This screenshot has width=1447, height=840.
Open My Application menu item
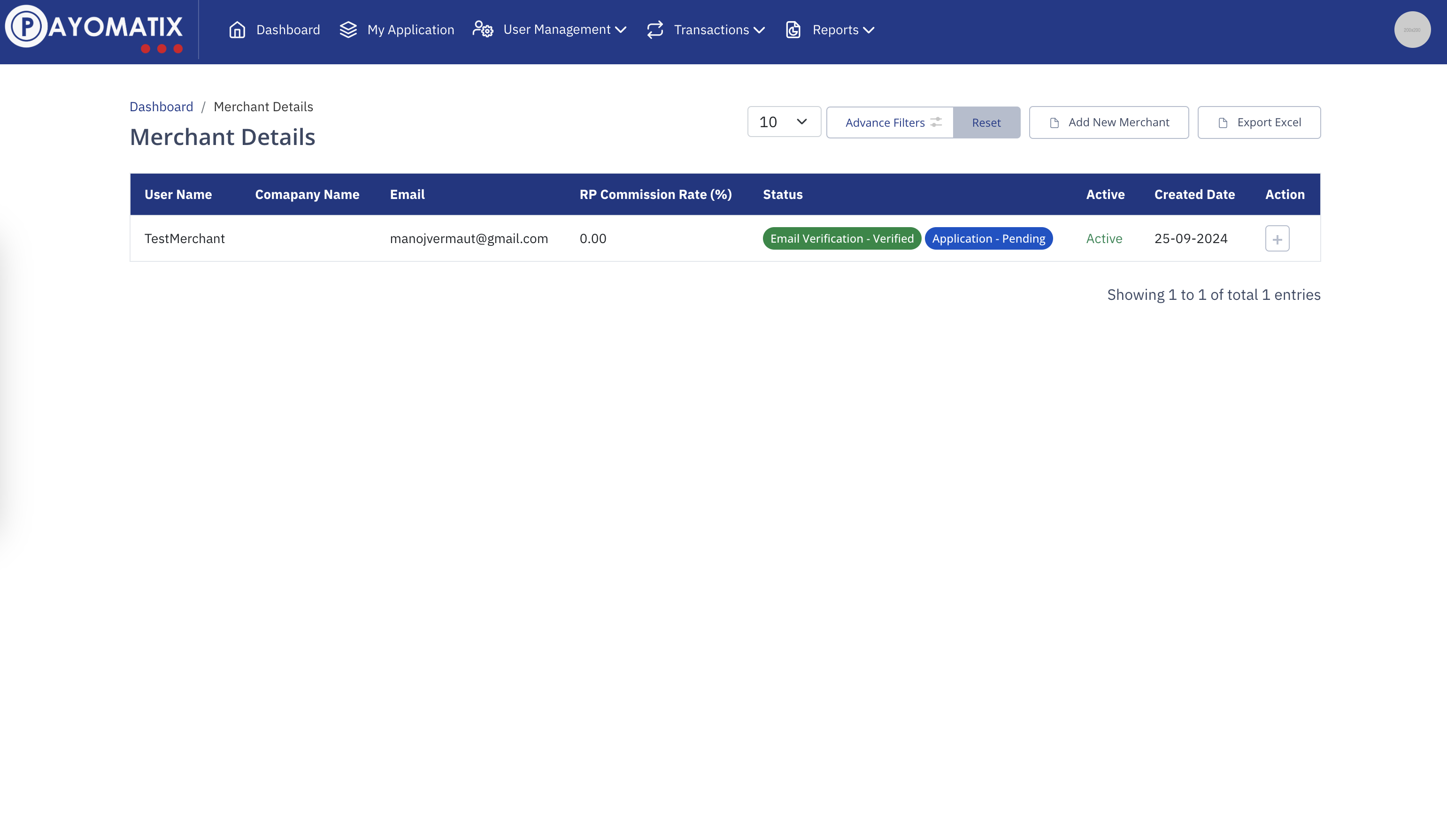410,30
